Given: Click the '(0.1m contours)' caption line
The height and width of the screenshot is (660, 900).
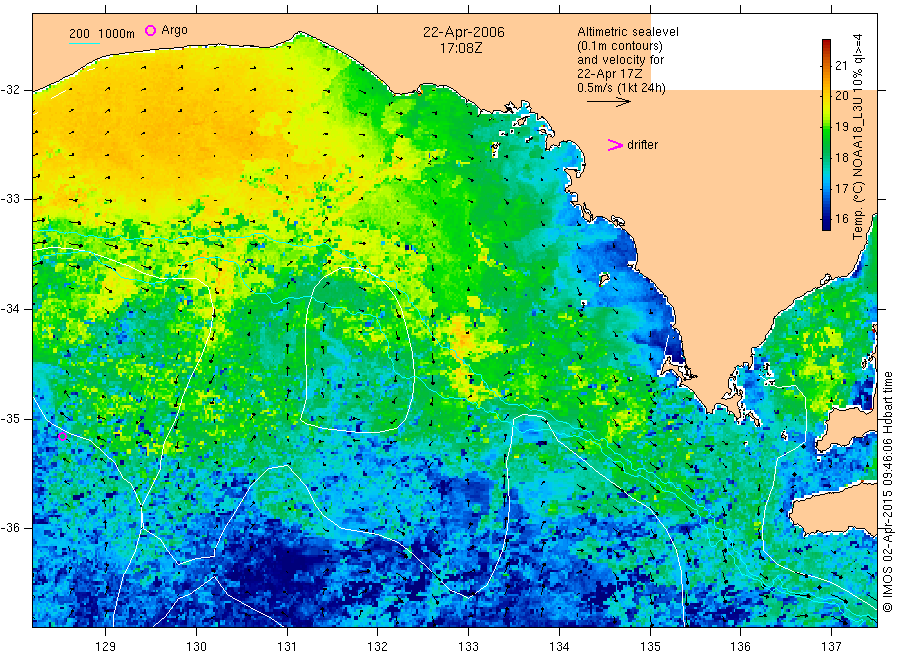Looking at the screenshot, I should [620, 46].
